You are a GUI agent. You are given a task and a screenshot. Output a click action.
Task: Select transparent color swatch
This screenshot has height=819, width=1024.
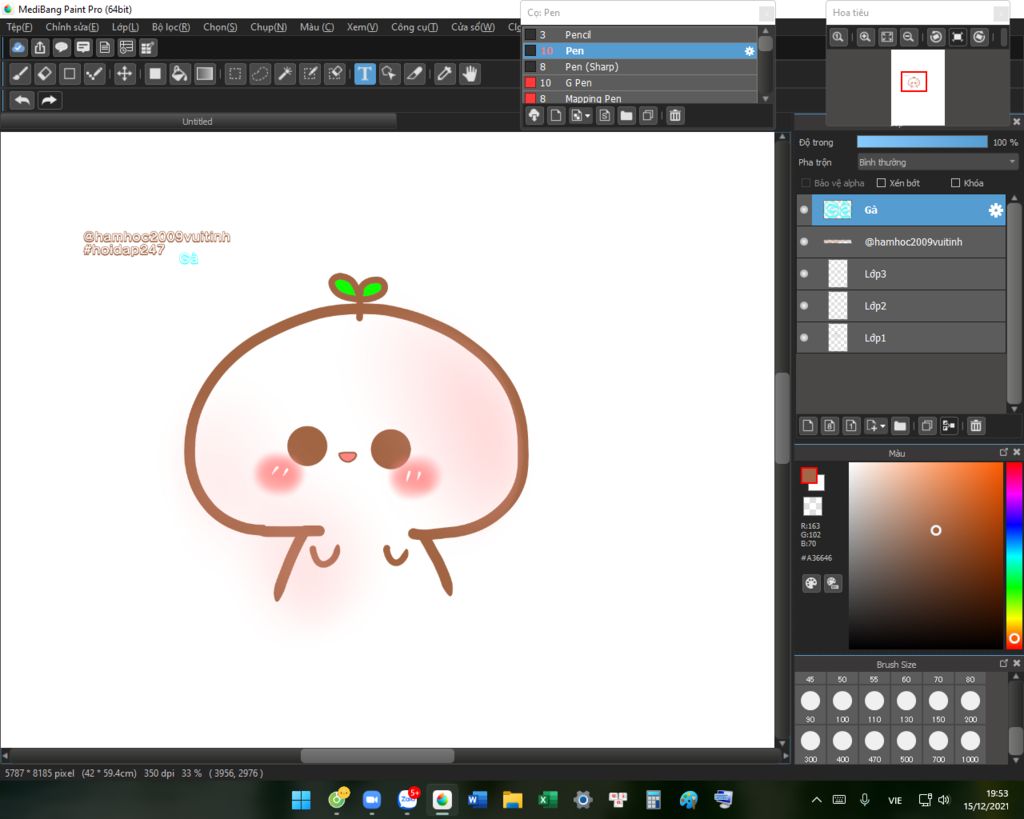click(812, 506)
